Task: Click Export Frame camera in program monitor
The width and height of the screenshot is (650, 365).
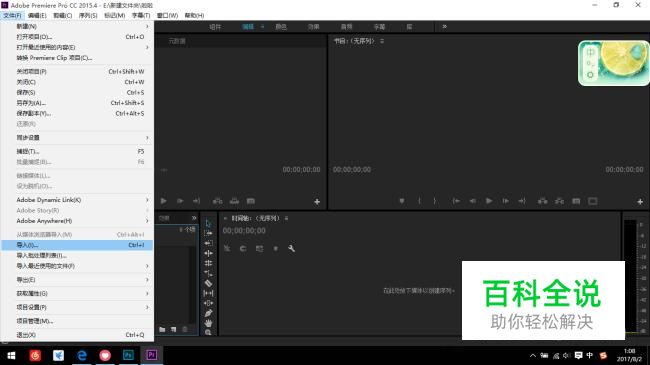Action: (576, 201)
